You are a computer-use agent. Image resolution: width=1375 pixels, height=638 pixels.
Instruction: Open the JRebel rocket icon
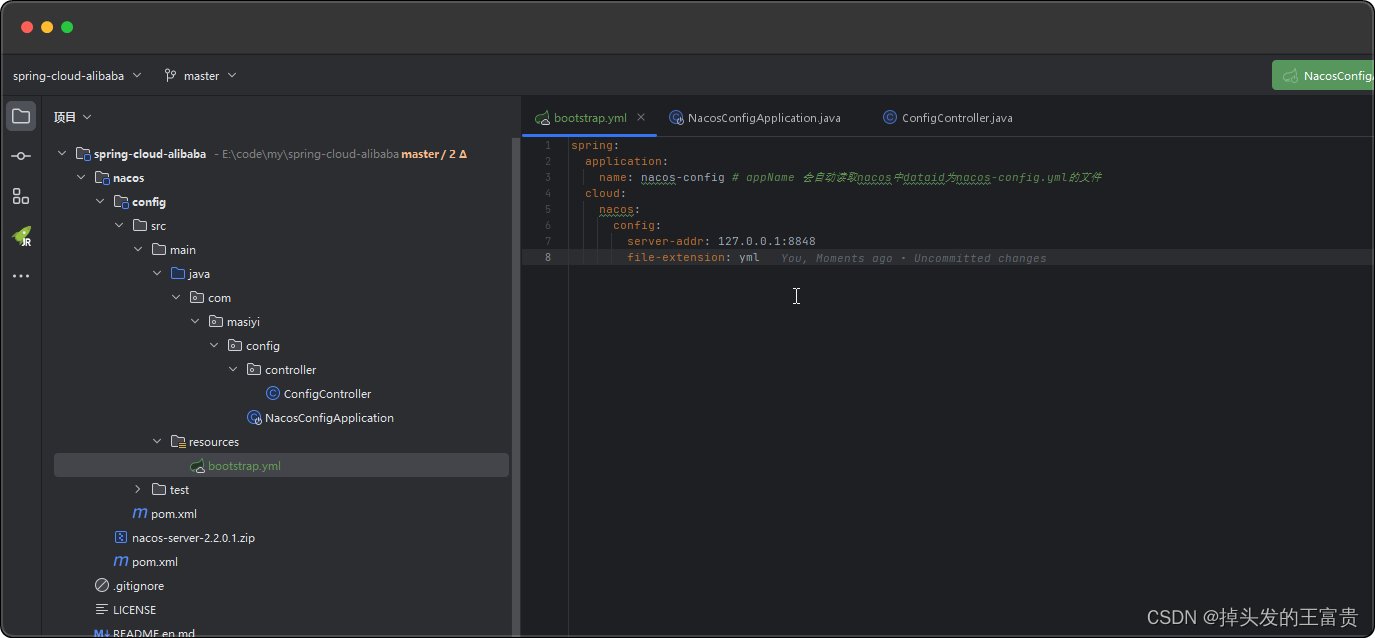21,236
